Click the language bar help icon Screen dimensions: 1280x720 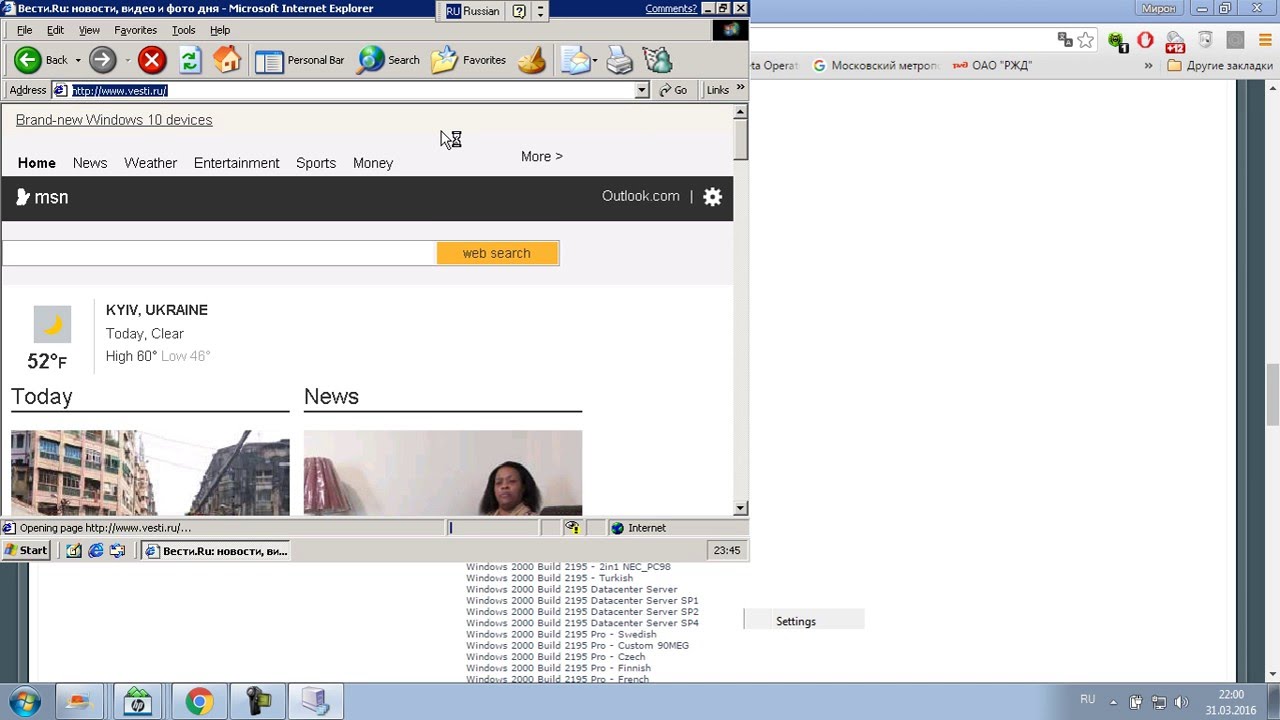(x=519, y=11)
